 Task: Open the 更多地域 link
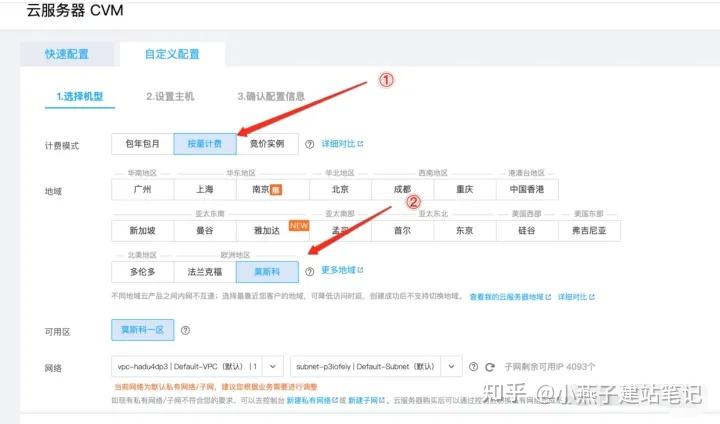pos(342,270)
